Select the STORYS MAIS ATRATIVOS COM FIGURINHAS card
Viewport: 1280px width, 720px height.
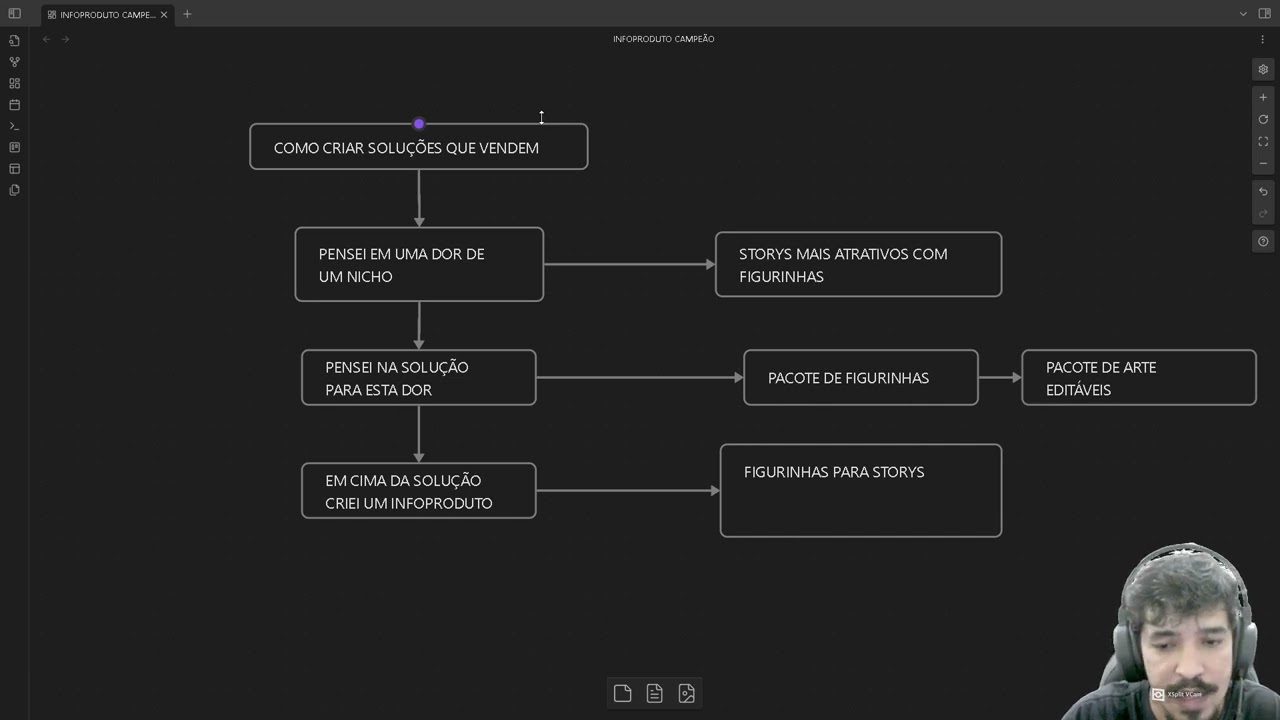858,264
